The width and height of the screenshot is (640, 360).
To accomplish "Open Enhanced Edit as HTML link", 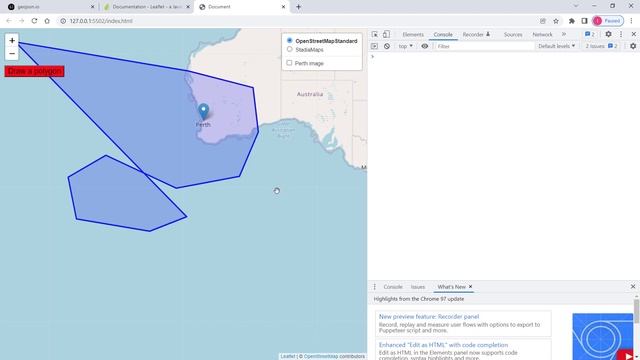I will point(443,345).
